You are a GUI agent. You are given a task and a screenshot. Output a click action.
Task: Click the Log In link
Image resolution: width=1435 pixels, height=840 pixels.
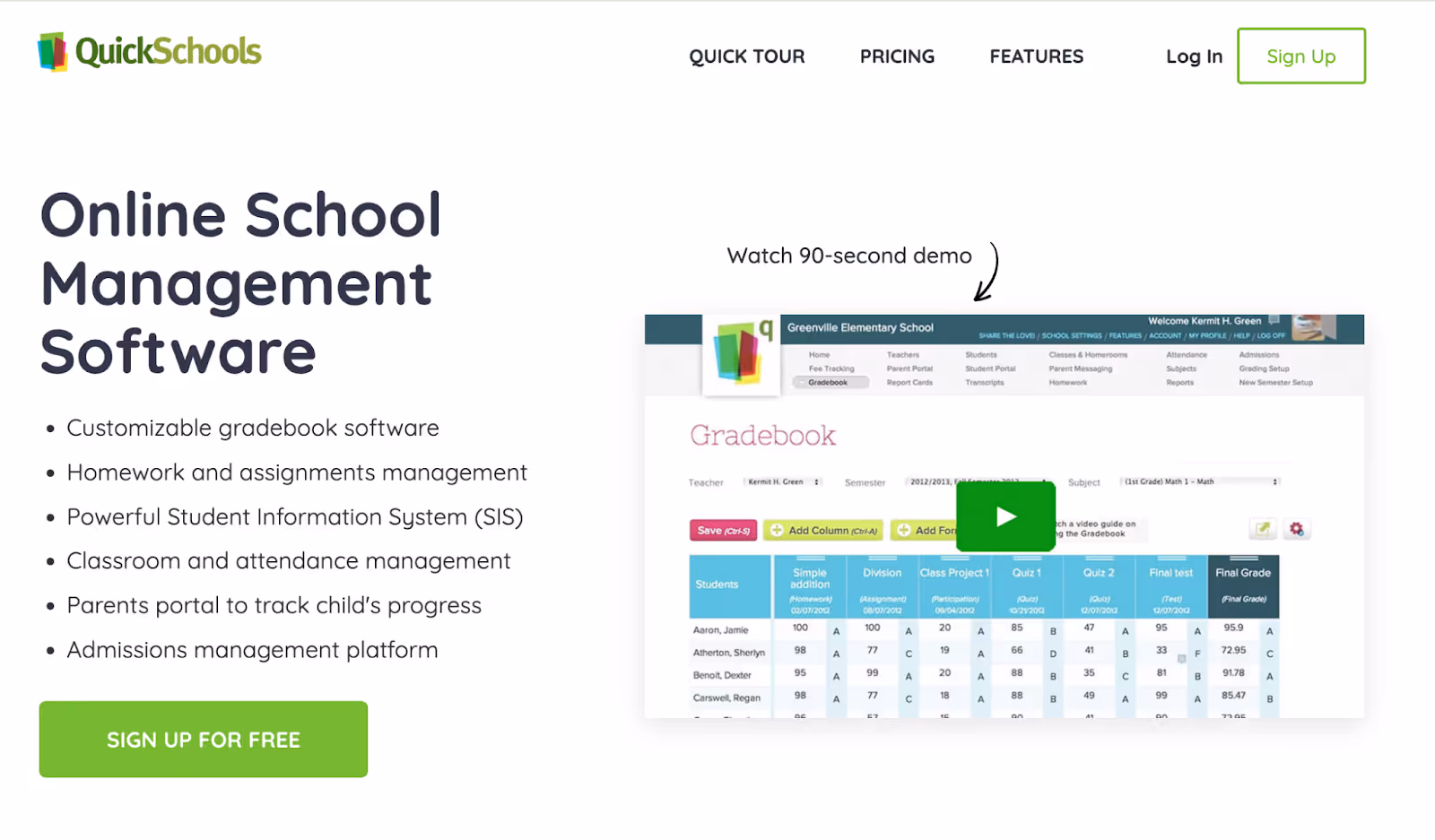pyautogui.click(x=1194, y=56)
